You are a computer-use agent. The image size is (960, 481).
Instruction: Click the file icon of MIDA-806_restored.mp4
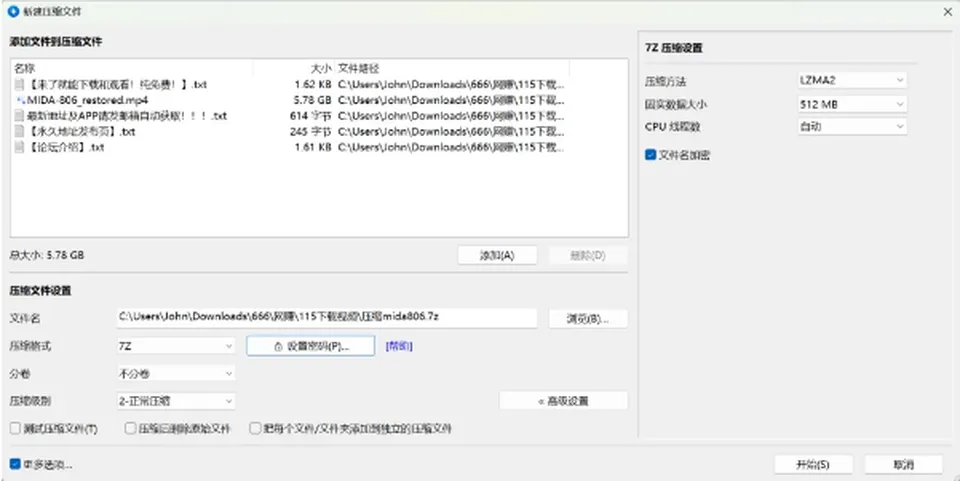[x=20, y=100]
